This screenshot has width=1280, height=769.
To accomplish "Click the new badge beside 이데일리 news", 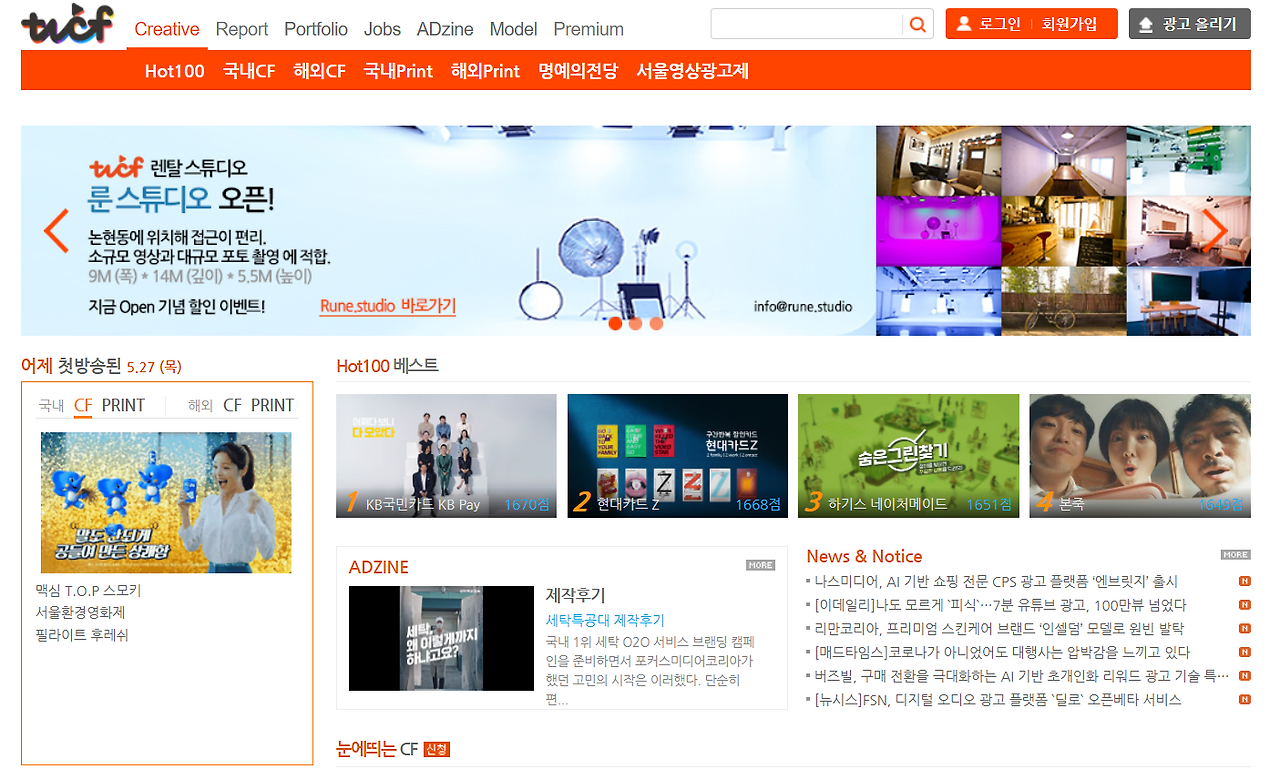I will click(x=1245, y=605).
